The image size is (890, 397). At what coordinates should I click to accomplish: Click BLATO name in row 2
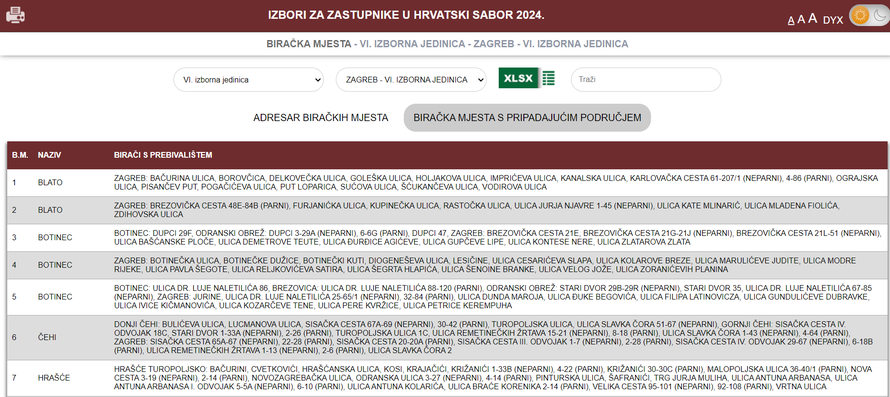click(50, 210)
